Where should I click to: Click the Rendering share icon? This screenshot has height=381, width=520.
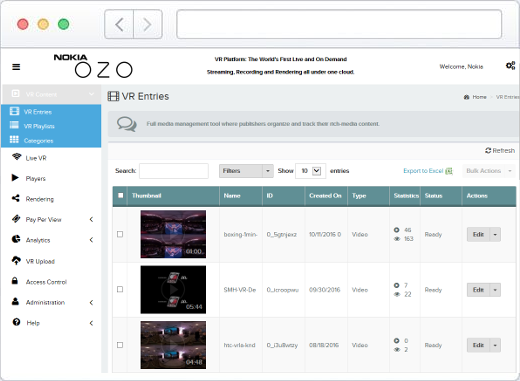pyautogui.click(x=16, y=198)
